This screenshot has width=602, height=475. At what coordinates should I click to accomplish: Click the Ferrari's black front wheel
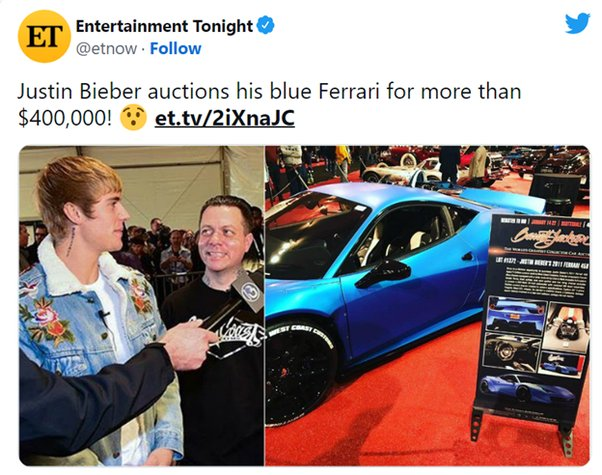pyautogui.click(x=298, y=372)
